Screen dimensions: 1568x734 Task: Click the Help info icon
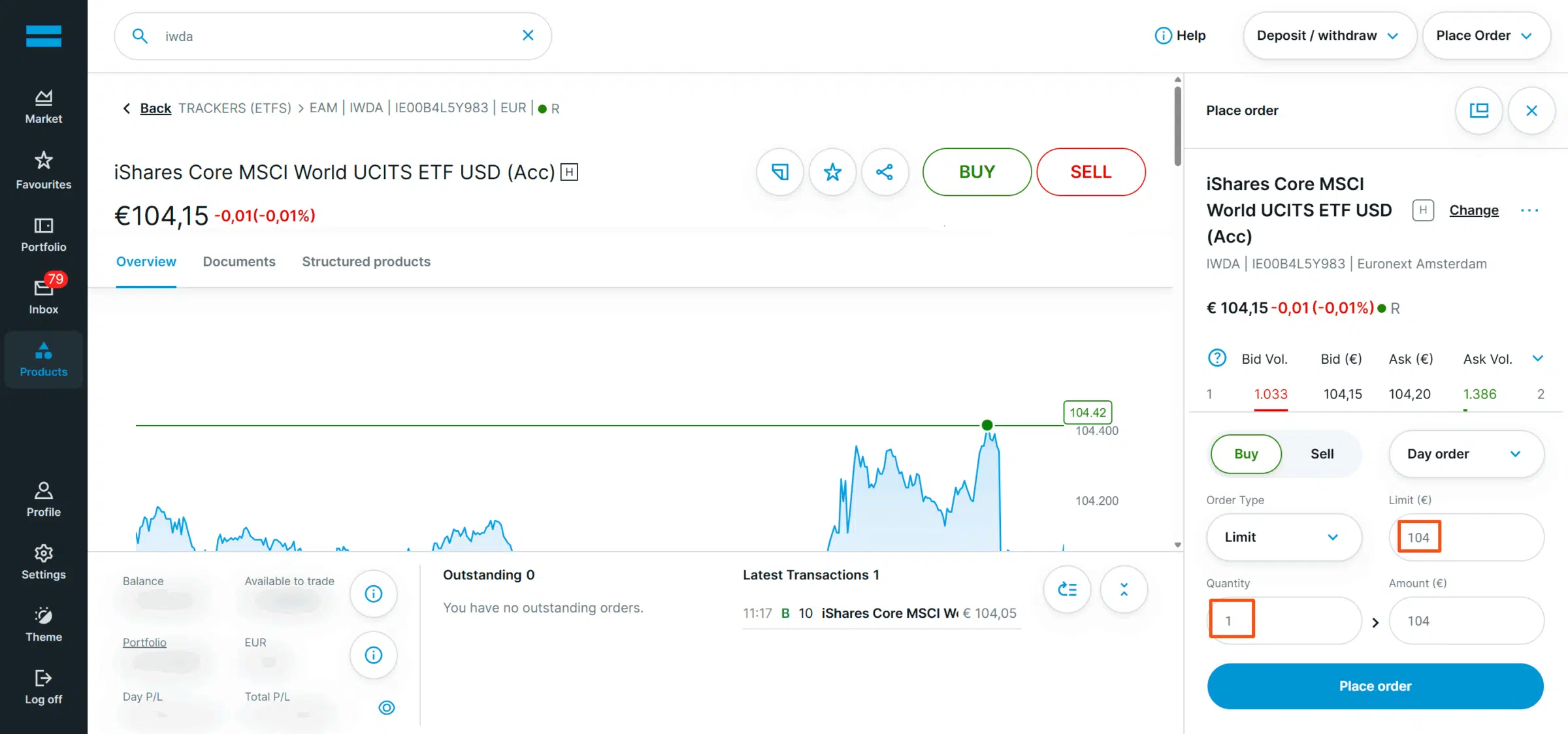(x=1163, y=35)
